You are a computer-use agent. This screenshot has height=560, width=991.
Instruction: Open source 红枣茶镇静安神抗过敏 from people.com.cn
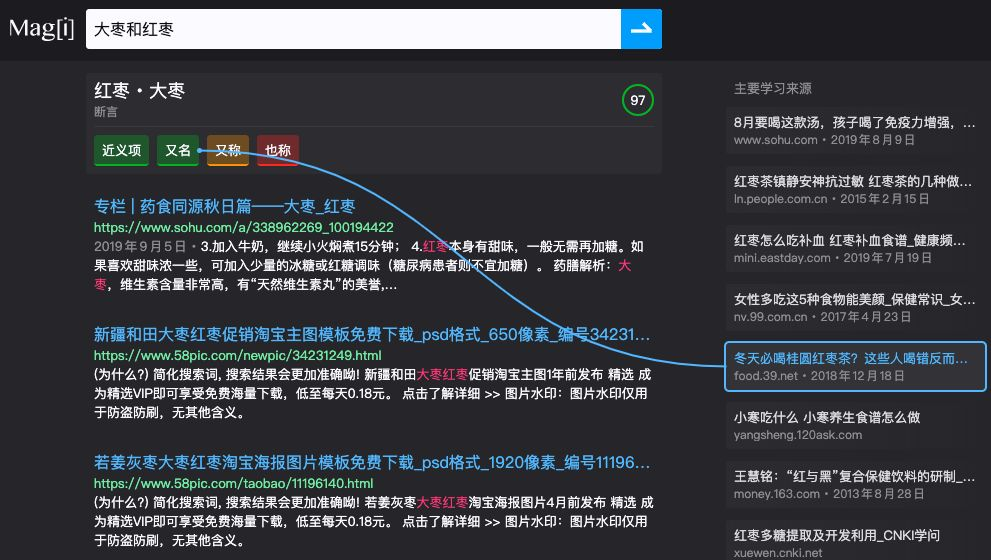click(854, 190)
